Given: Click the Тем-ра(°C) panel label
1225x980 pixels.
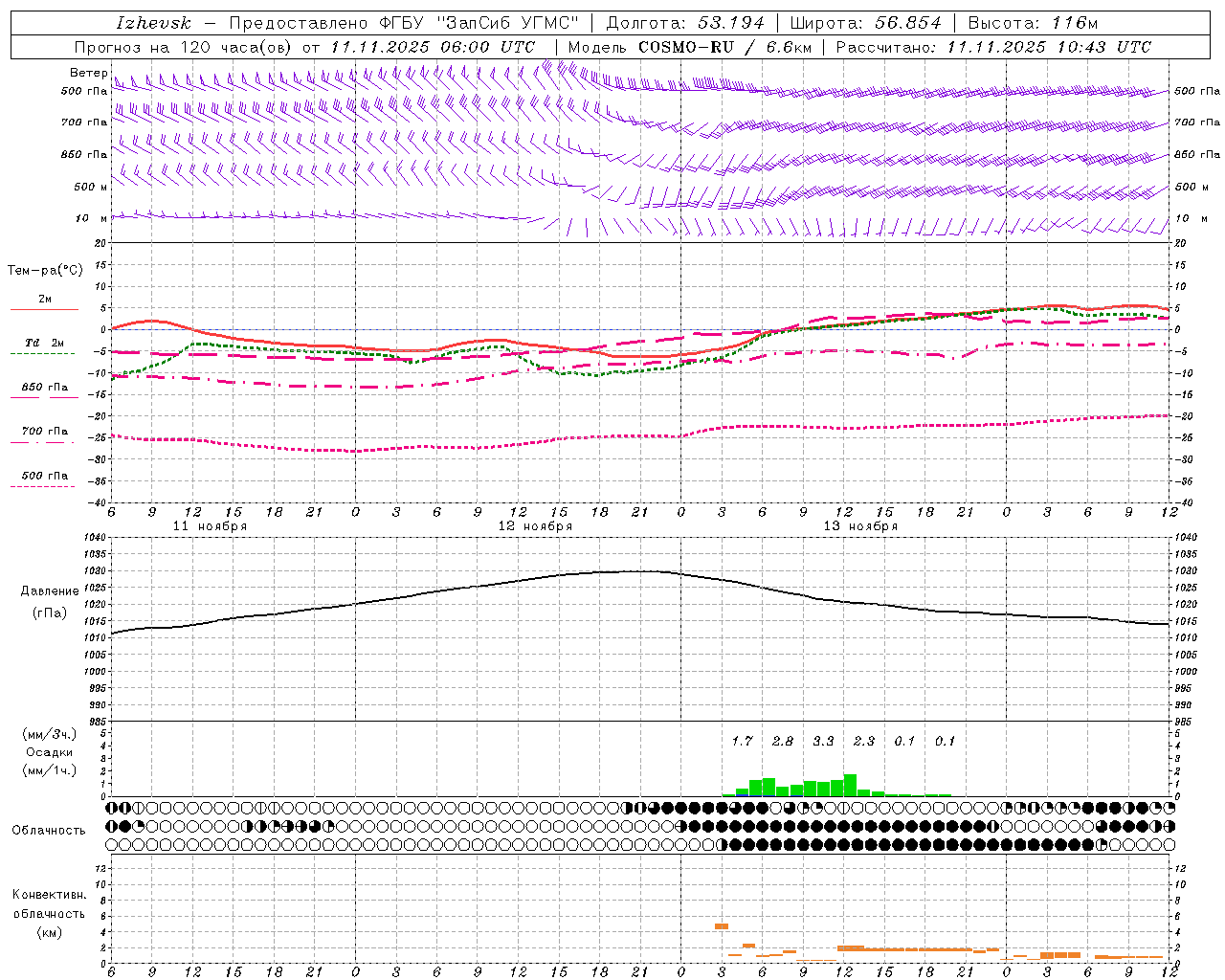Looking at the screenshot, I should [45, 271].
